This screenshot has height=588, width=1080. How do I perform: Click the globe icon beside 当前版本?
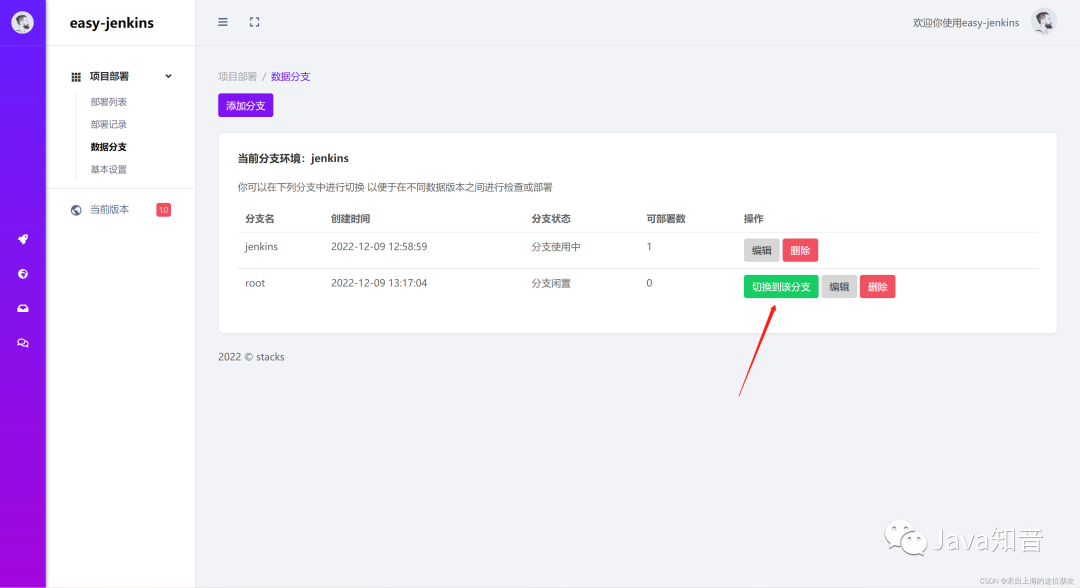[76, 210]
